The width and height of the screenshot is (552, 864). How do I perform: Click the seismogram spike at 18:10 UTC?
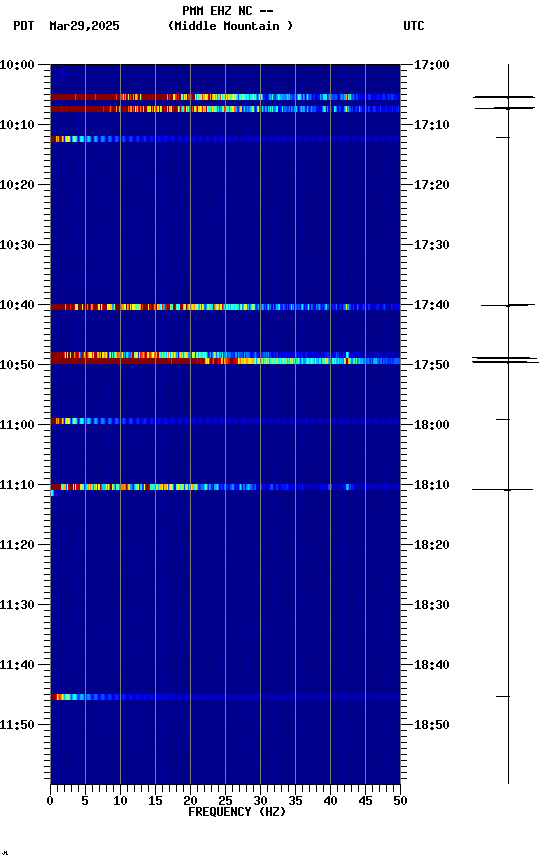click(502, 489)
